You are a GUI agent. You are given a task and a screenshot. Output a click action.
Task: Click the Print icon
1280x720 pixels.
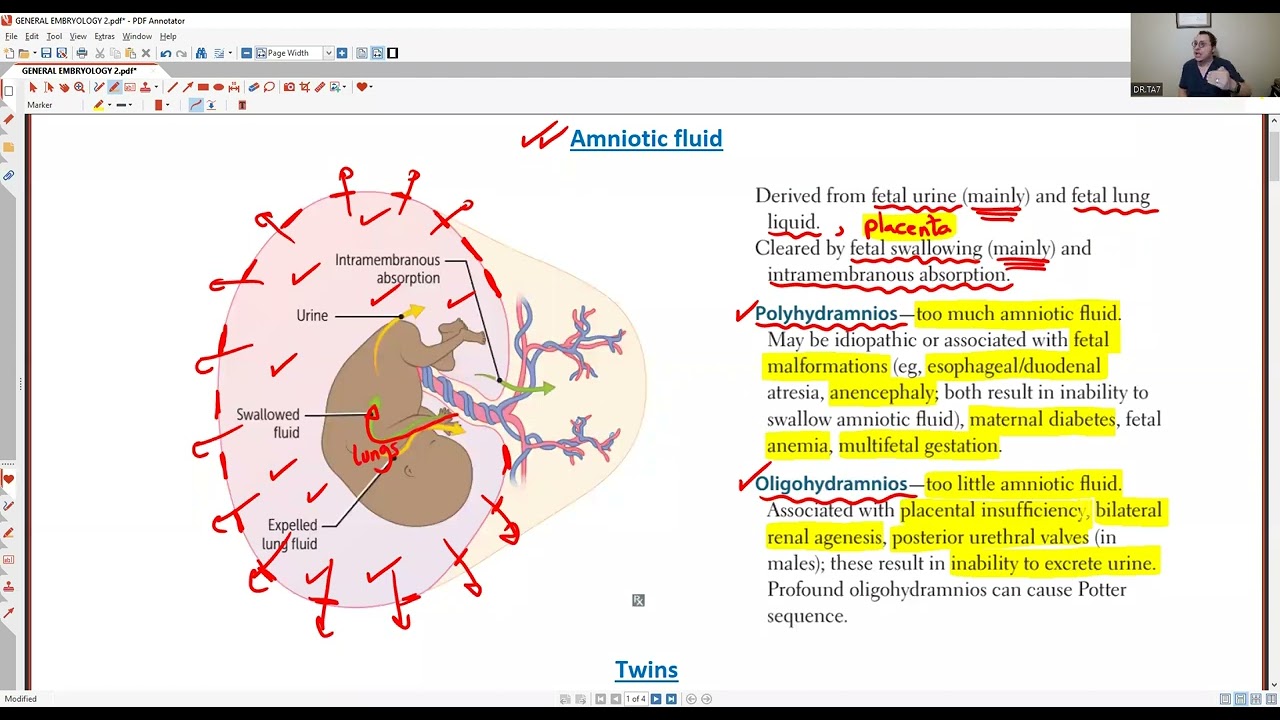[82, 53]
